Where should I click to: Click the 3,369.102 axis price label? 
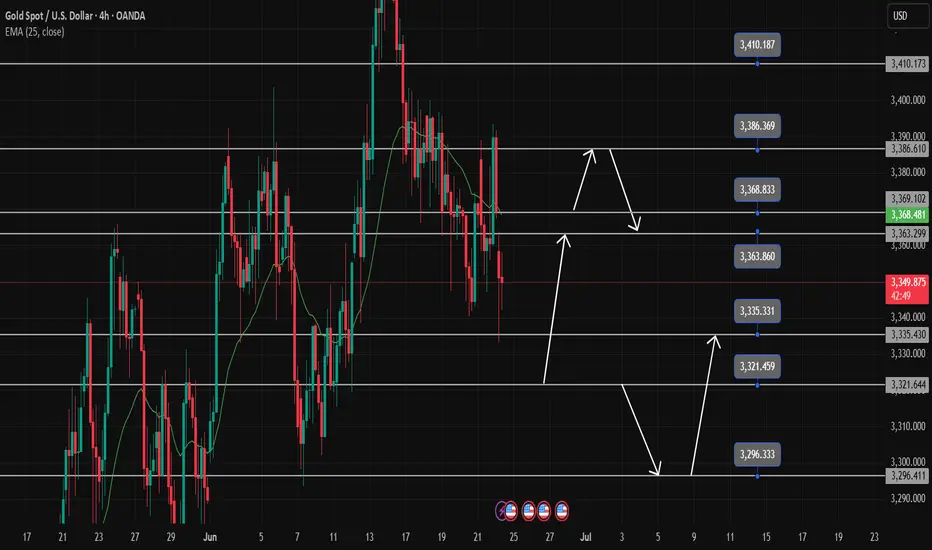908,199
